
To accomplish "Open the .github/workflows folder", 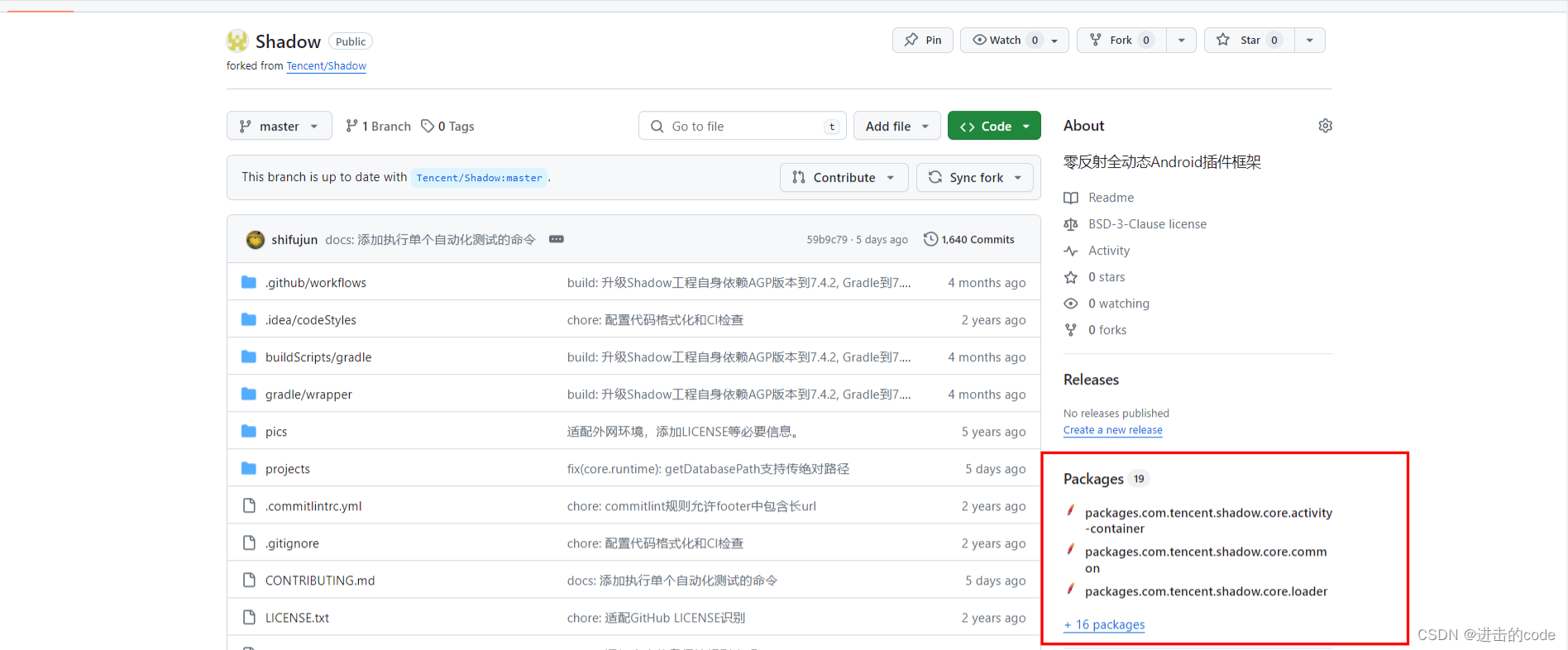I will [x=315, y=283].
